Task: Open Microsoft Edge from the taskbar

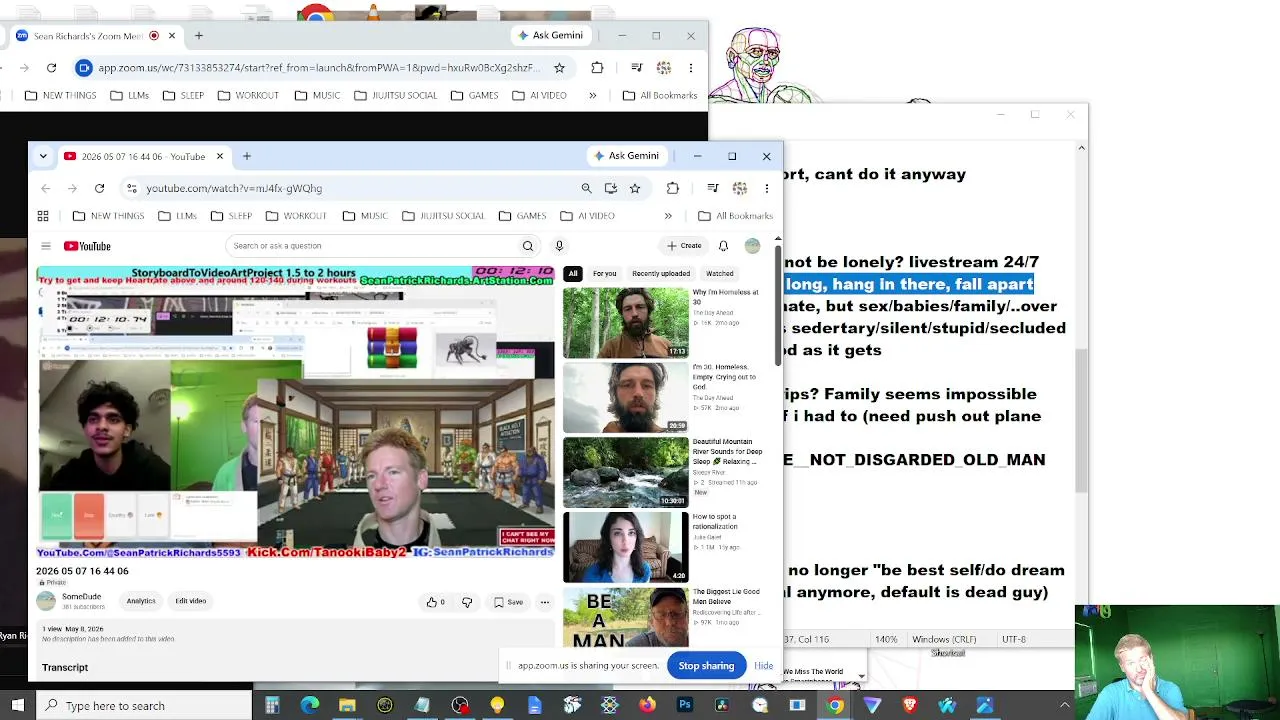Action: (310, 706)
